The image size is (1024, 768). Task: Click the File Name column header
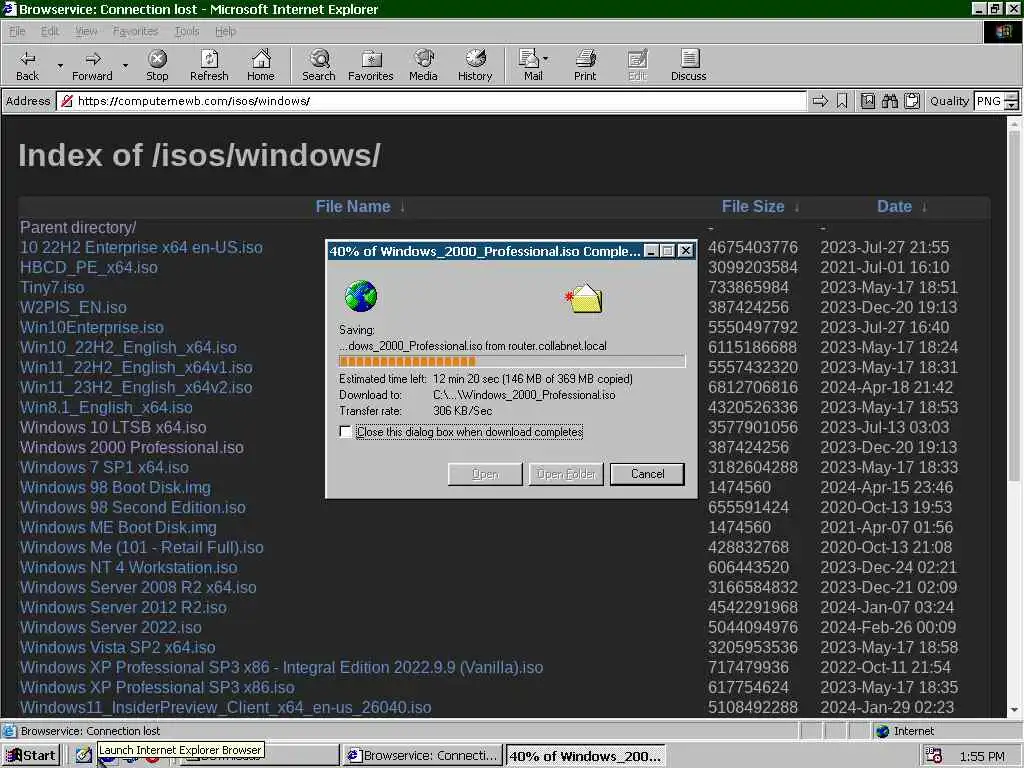tap(353, 206)
